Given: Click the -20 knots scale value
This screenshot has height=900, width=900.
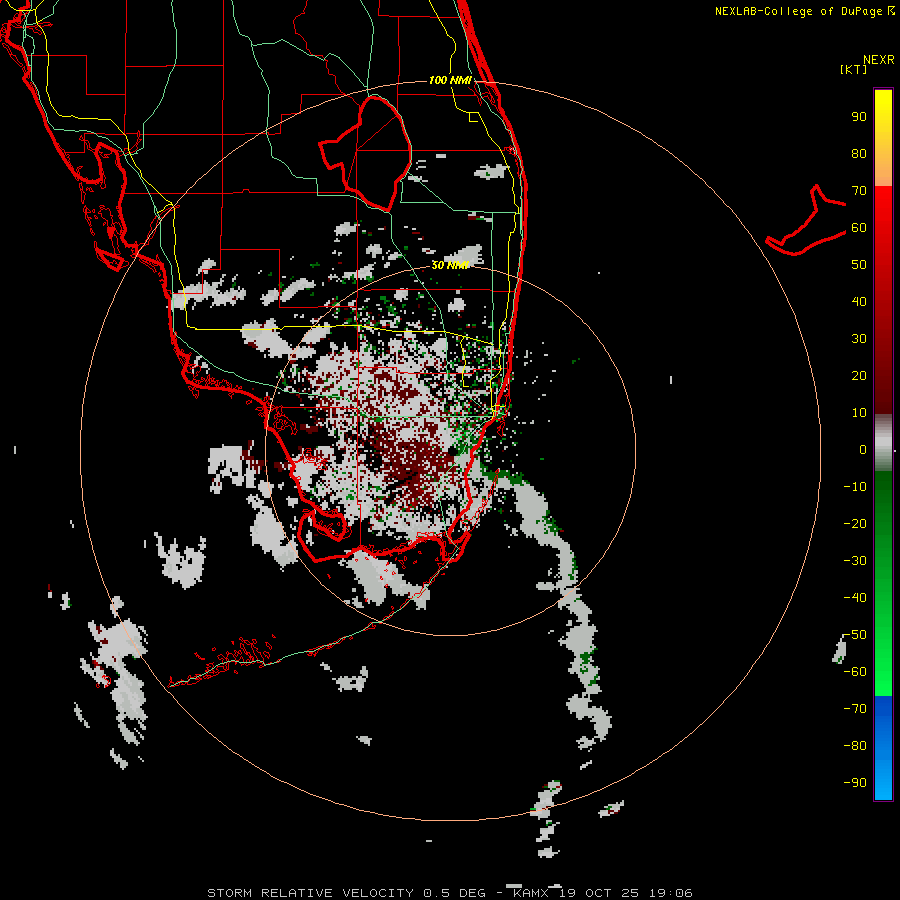Looking at the screenshot, I should click(855, 524).
